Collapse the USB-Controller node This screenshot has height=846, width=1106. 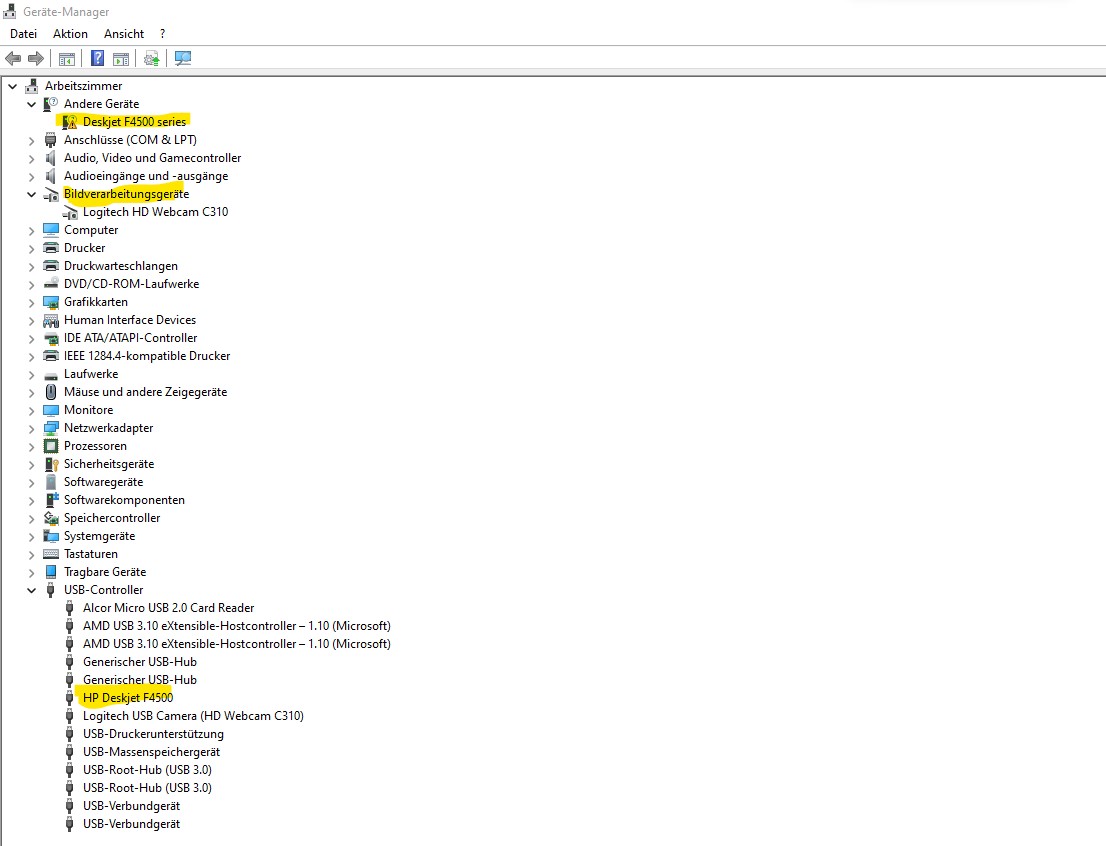coord(31,590)
